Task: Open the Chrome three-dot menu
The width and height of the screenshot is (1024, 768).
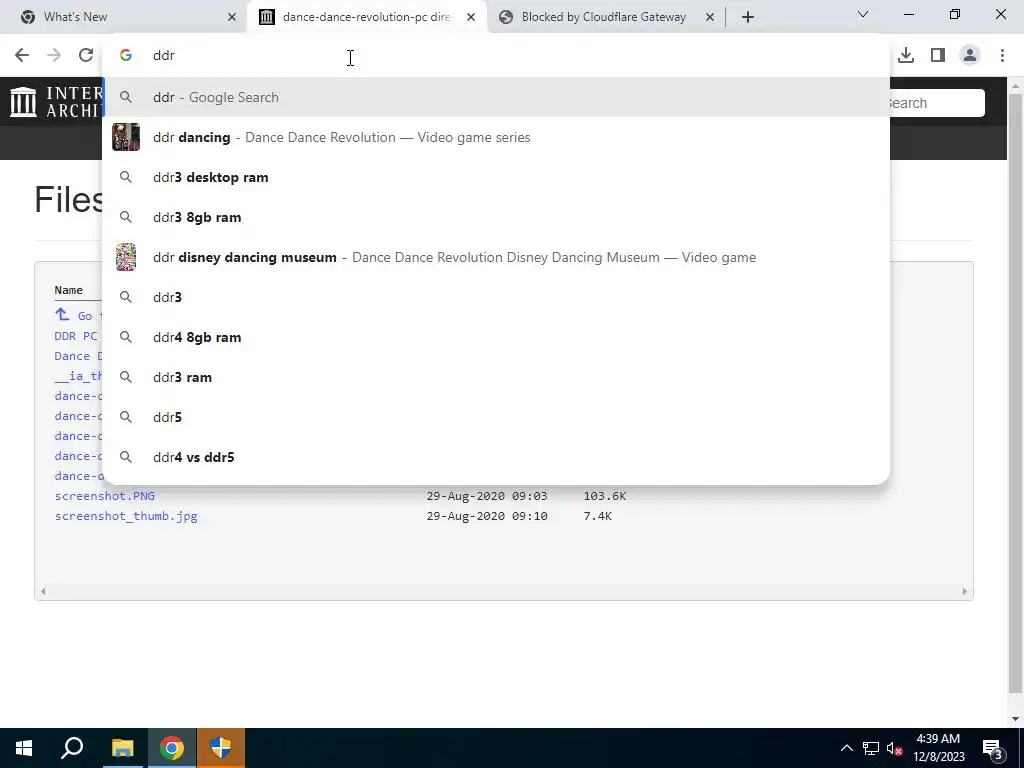Action: [x=1002, y=56]
